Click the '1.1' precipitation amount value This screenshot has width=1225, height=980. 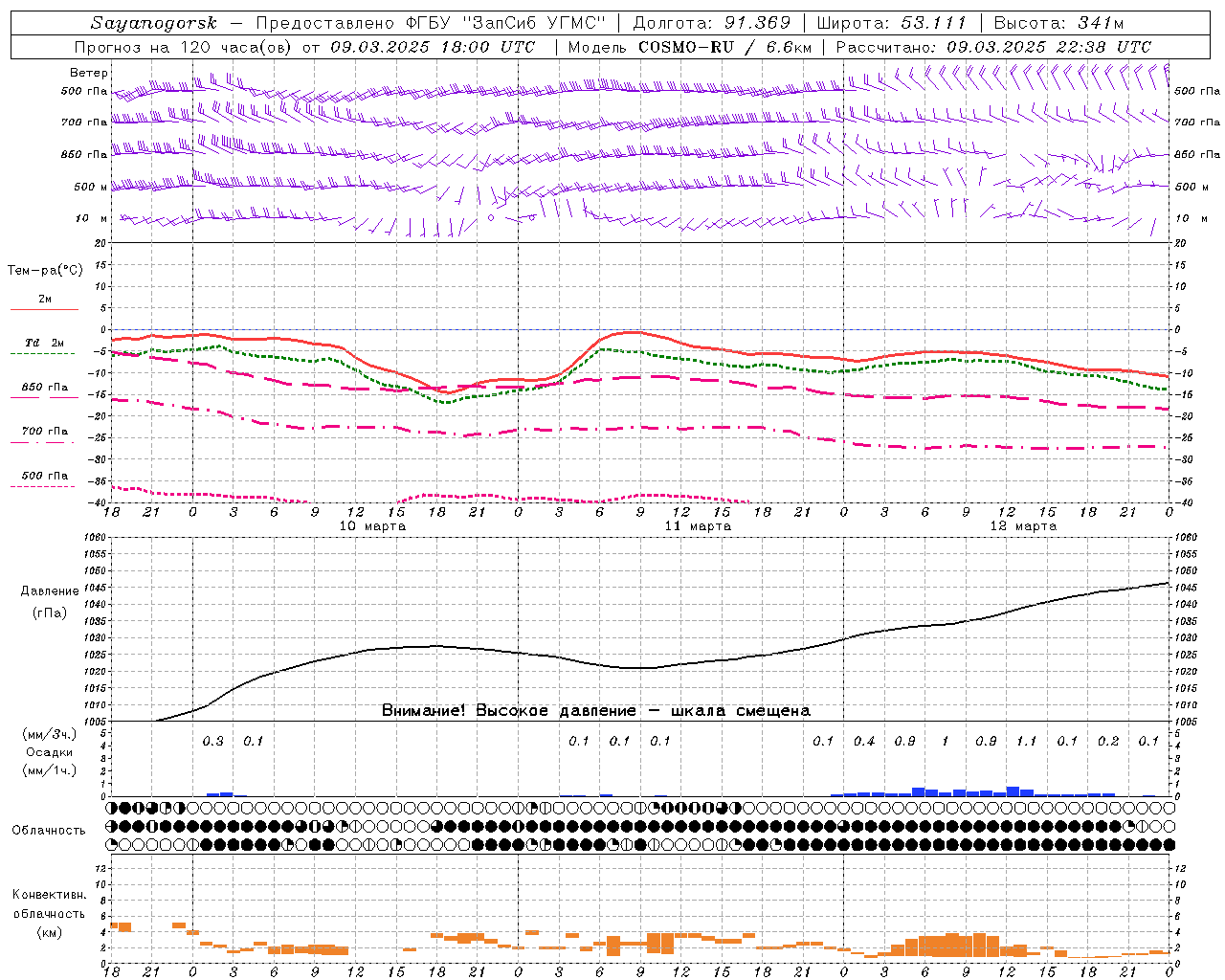pos(1026,741)
